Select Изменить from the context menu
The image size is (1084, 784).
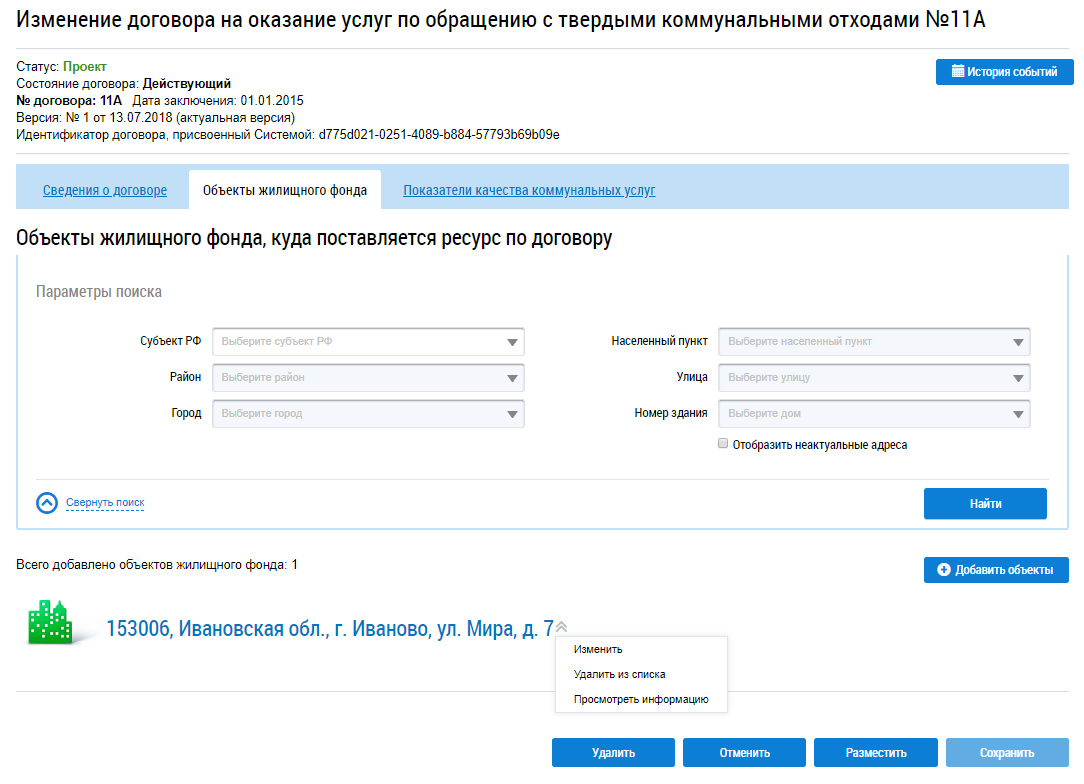click(598, 649)
